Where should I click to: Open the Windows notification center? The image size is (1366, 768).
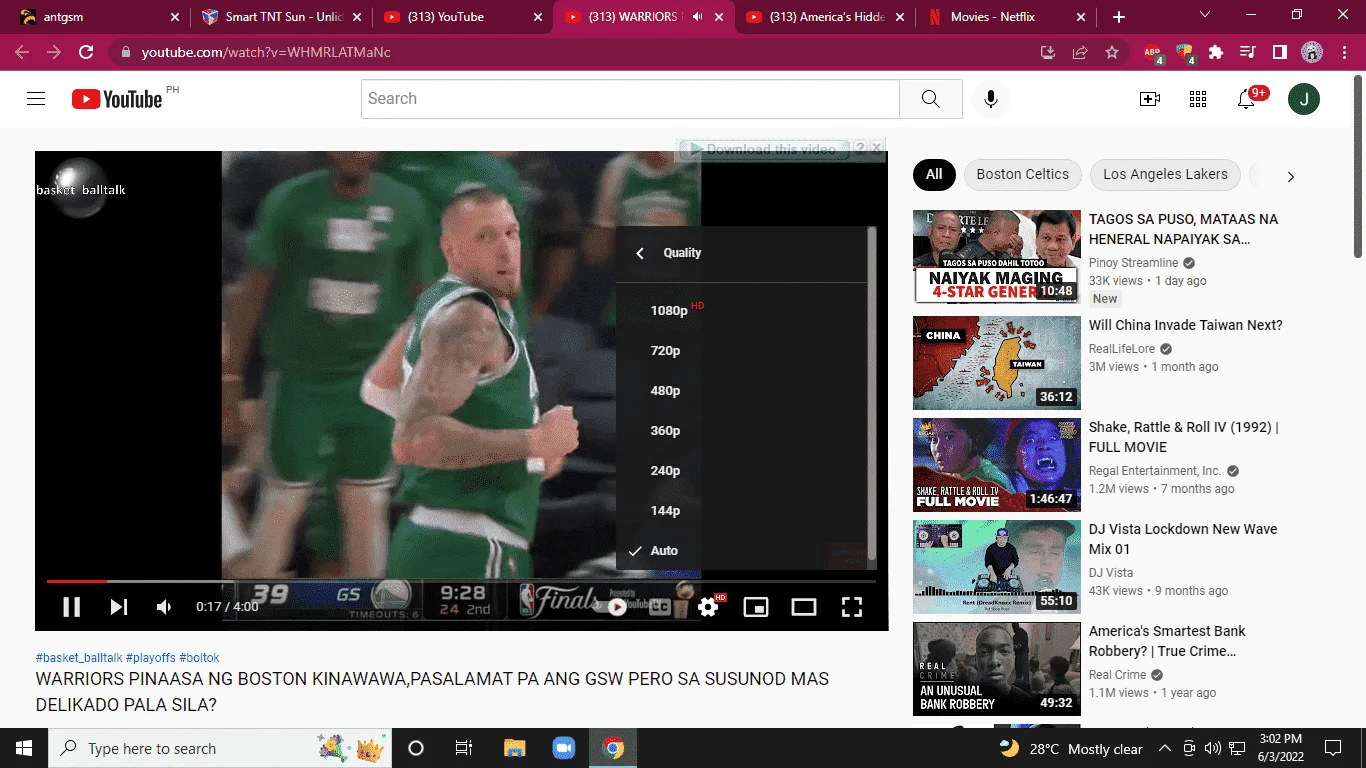[x=1333, y=748]
